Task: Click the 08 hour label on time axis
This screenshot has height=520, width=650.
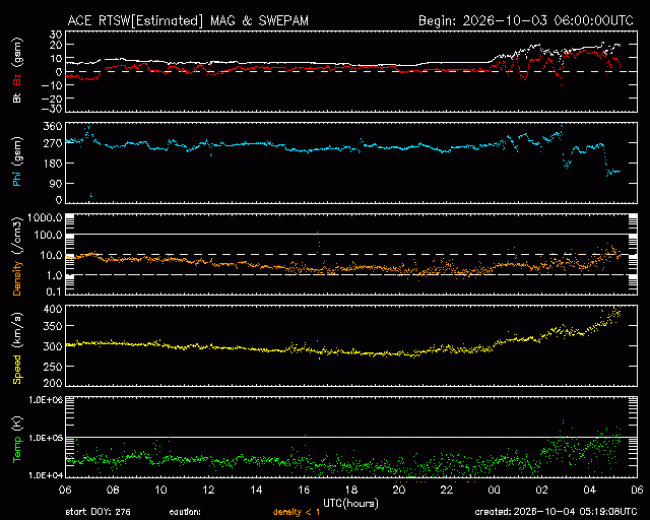Action: pos(113,490)
